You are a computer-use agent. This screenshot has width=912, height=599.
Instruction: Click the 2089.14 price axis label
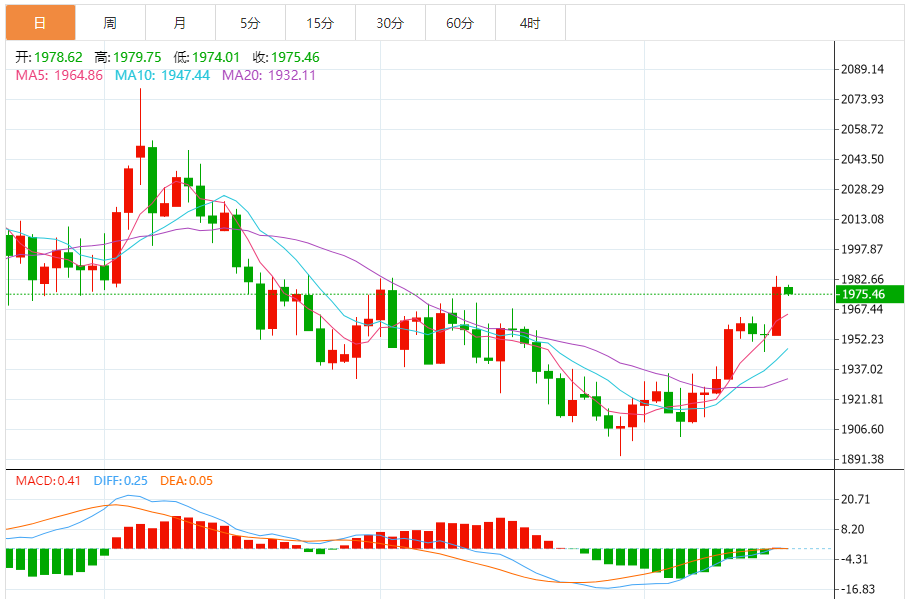[x=862, y=69]
